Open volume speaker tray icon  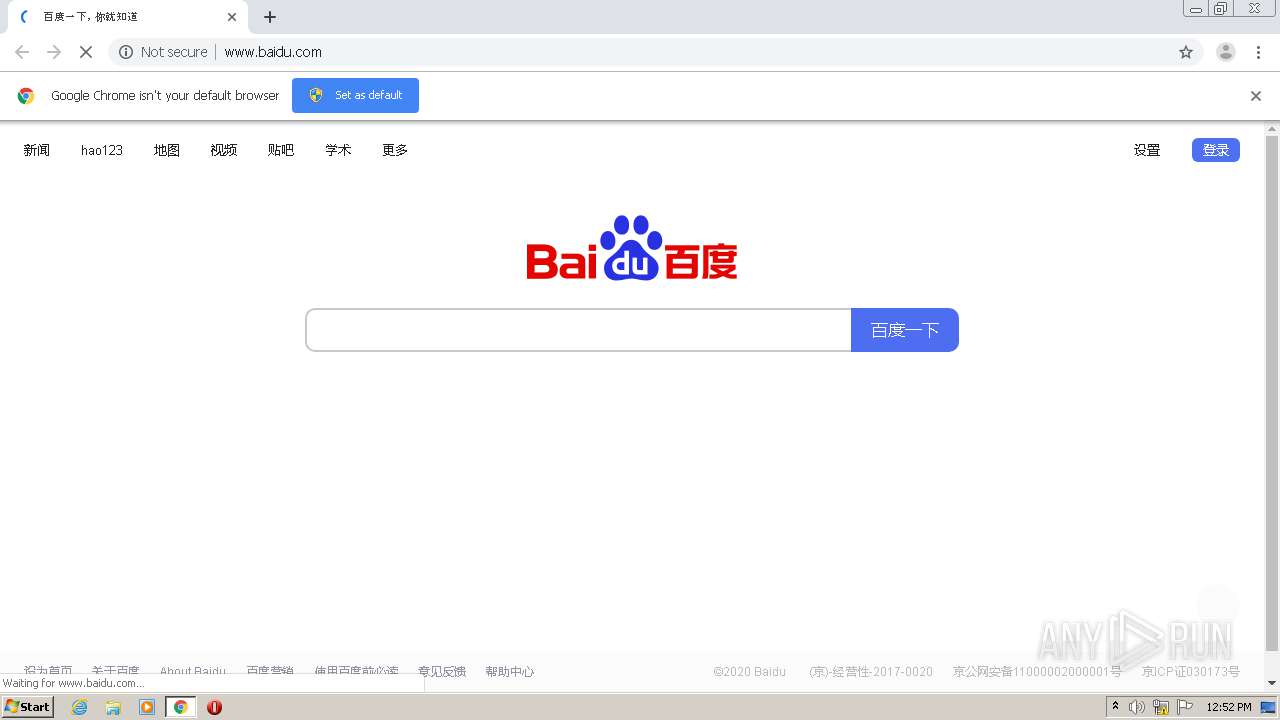click(x=1137, y=707)
